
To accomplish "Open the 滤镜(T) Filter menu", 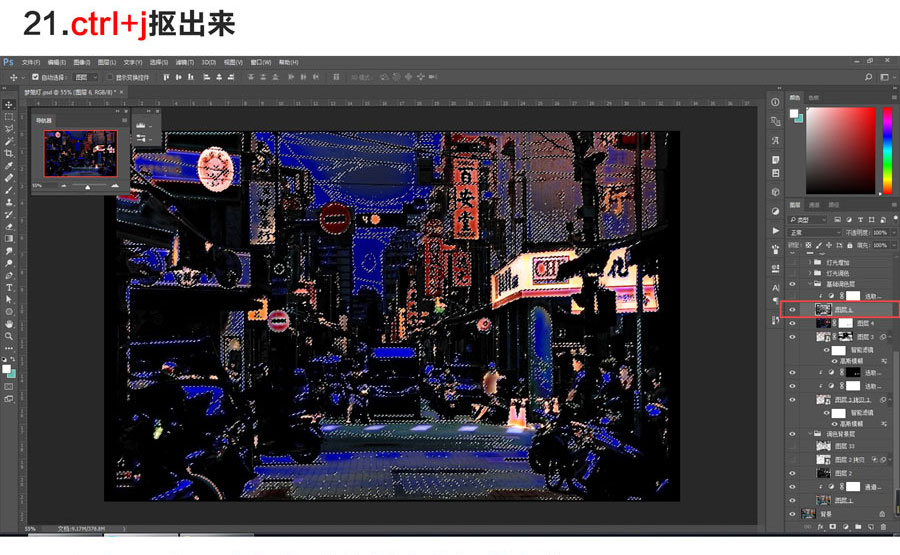I will (184, 62).
